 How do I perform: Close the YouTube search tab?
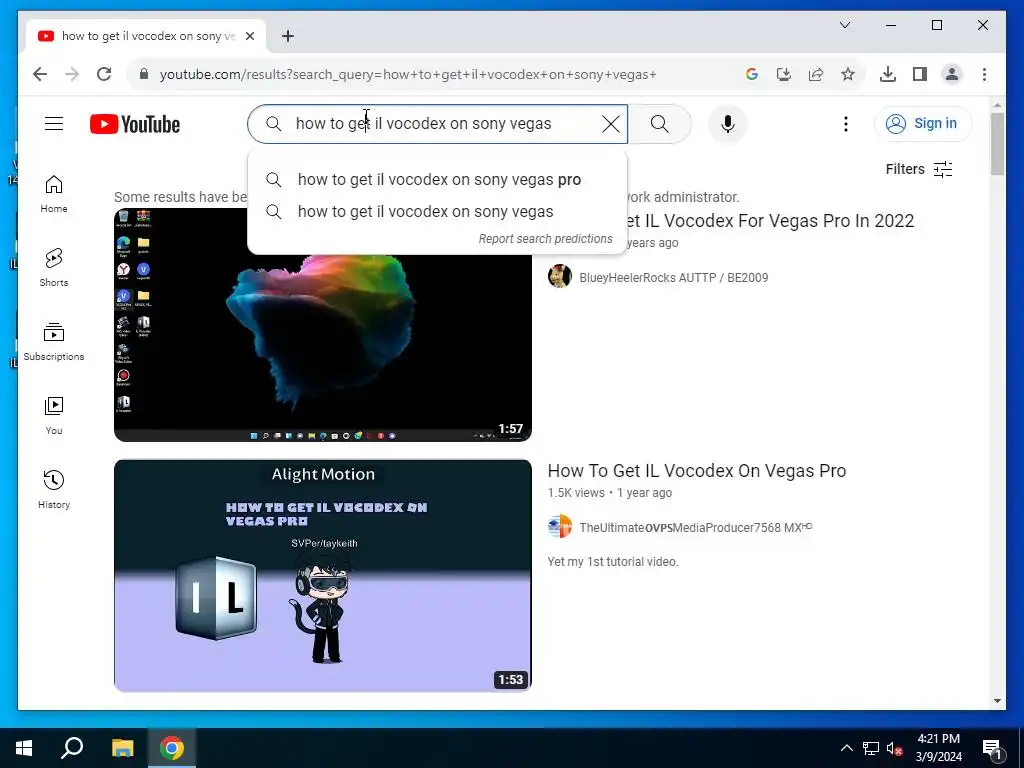pyautogui.click(x=249, y=36)
